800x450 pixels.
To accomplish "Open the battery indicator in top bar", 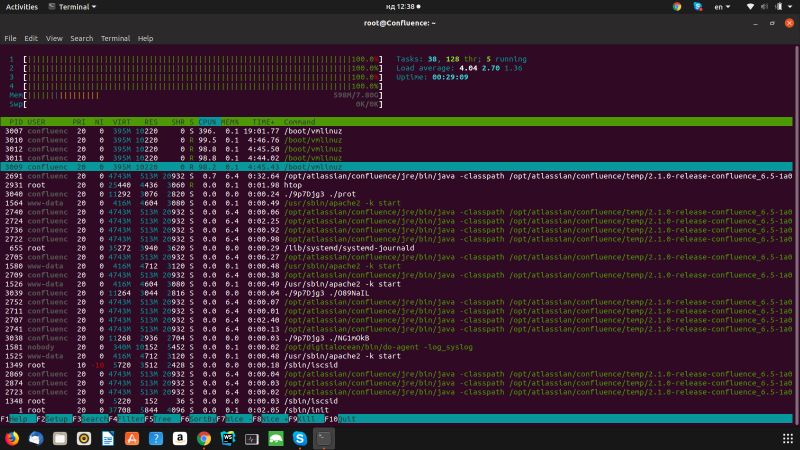I will pos(779,7).
